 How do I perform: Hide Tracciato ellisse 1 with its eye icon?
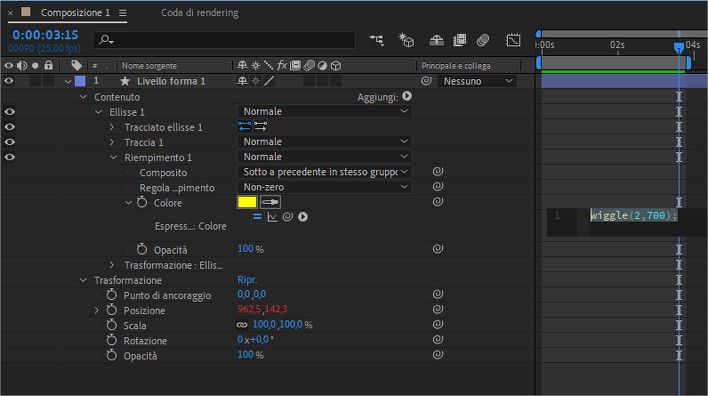[x=9, y=127]
